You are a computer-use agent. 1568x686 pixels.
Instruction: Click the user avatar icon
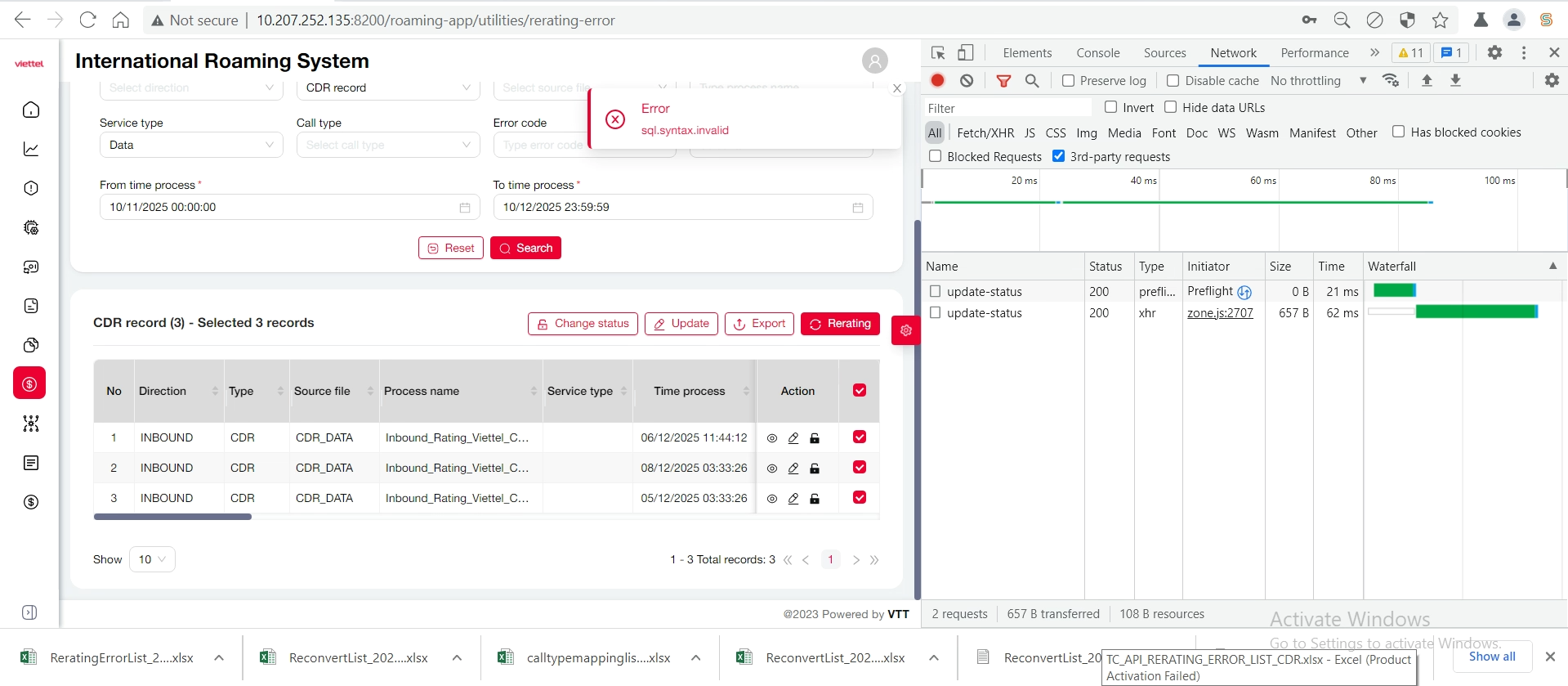coord(874,61)
